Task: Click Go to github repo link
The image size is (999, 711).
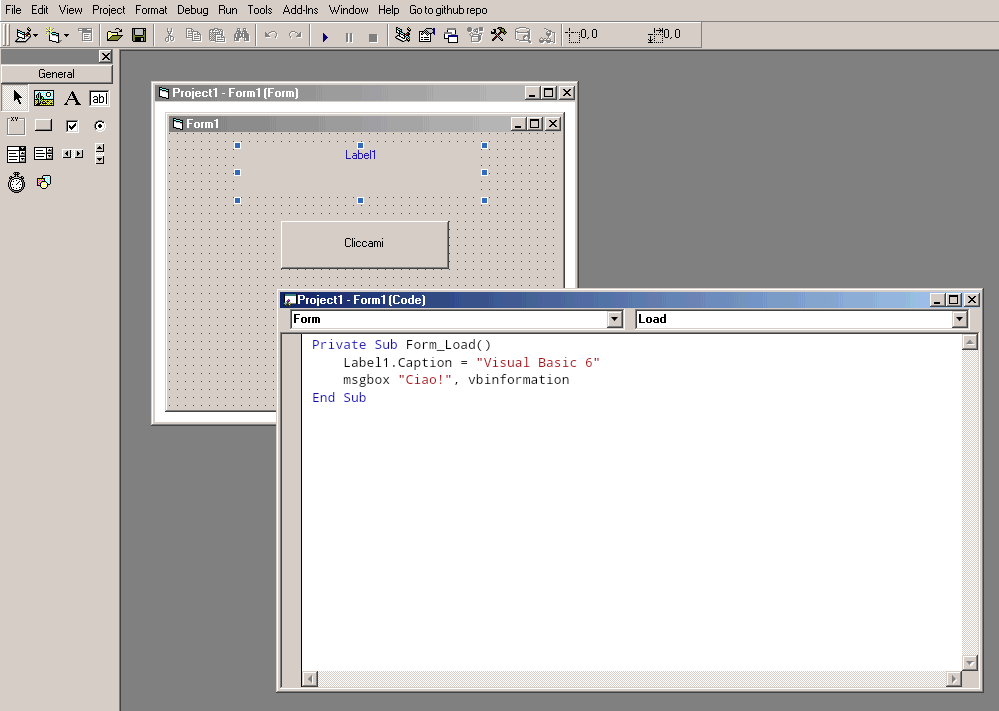Action: click(x=448, y=10)
